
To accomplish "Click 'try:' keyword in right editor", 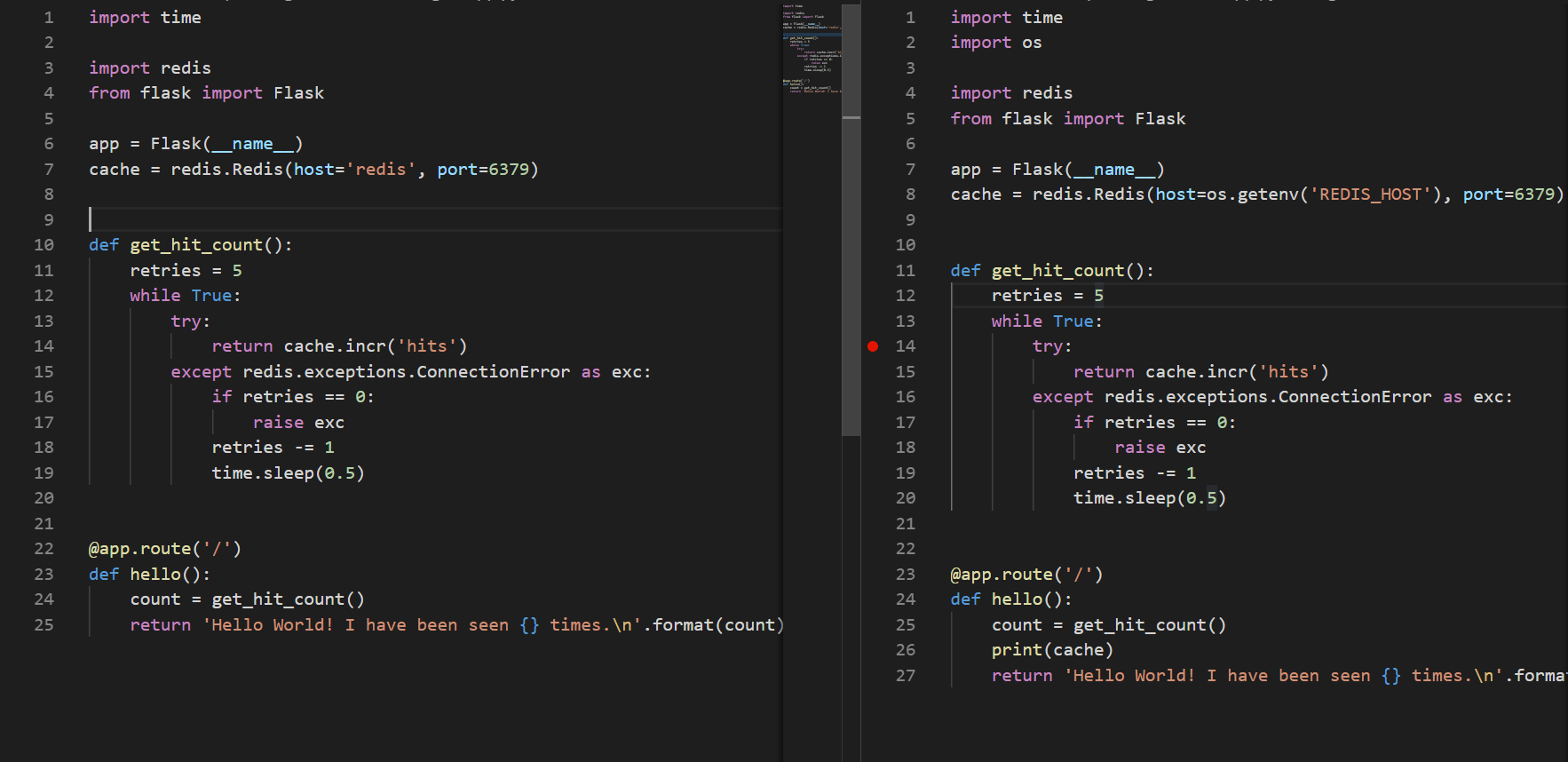I will tap(1052, 346).
